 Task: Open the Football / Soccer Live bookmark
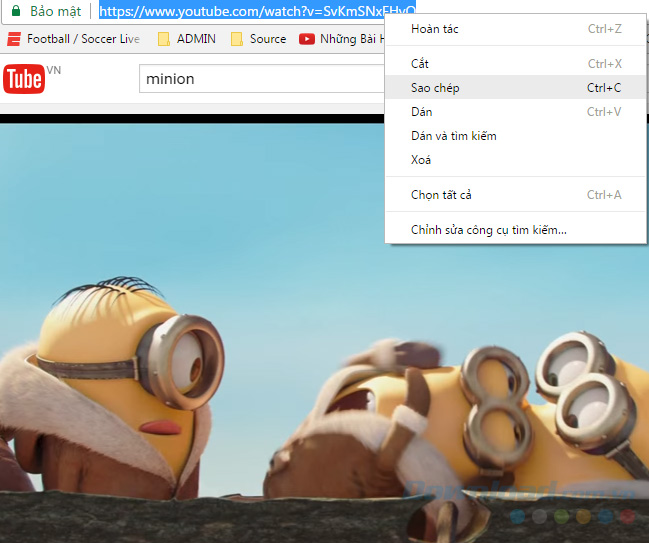click(x=74, y=39)
